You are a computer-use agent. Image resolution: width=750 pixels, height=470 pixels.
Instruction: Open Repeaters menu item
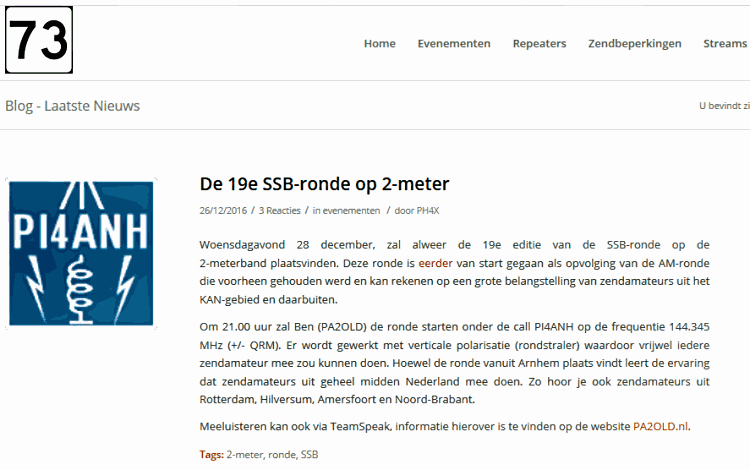pos(539,44)
